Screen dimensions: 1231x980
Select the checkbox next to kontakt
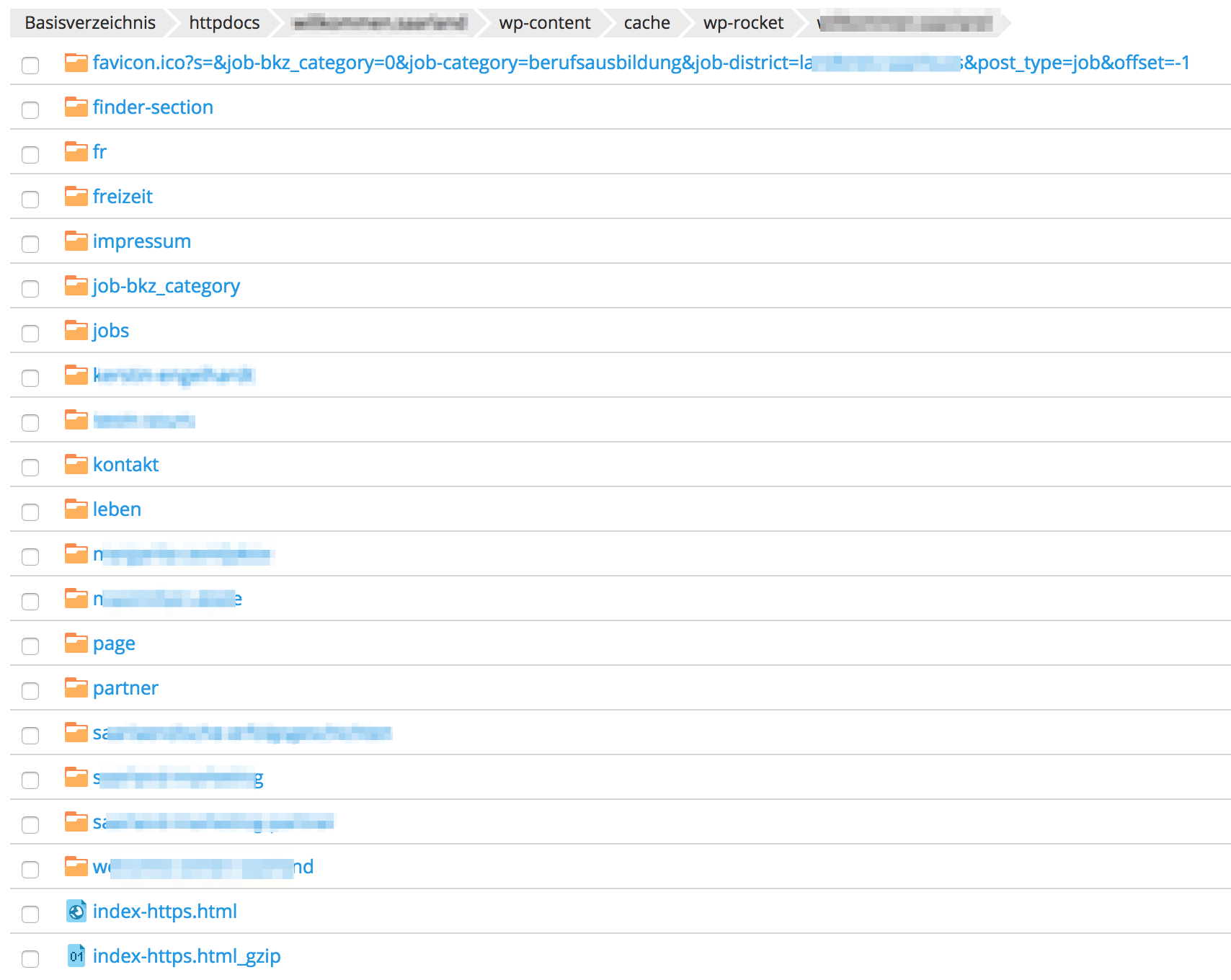(x=30, y=468)
